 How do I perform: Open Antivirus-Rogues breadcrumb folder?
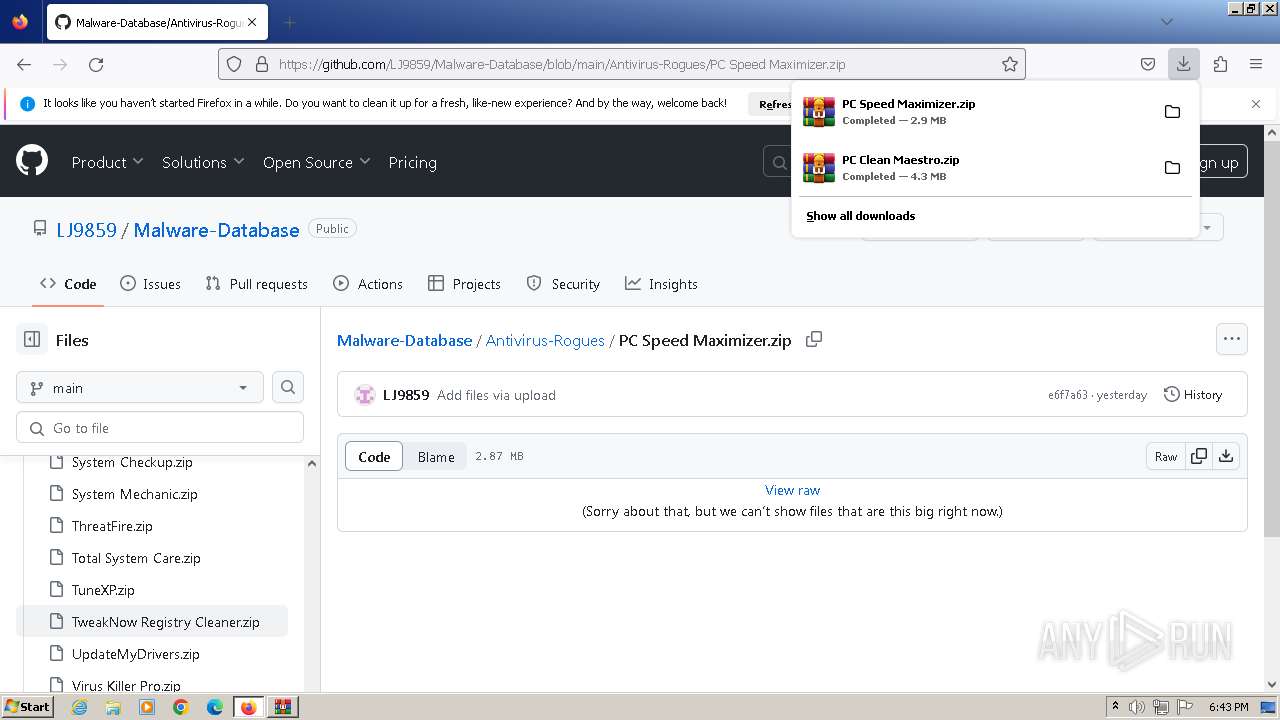pos(545,340)
